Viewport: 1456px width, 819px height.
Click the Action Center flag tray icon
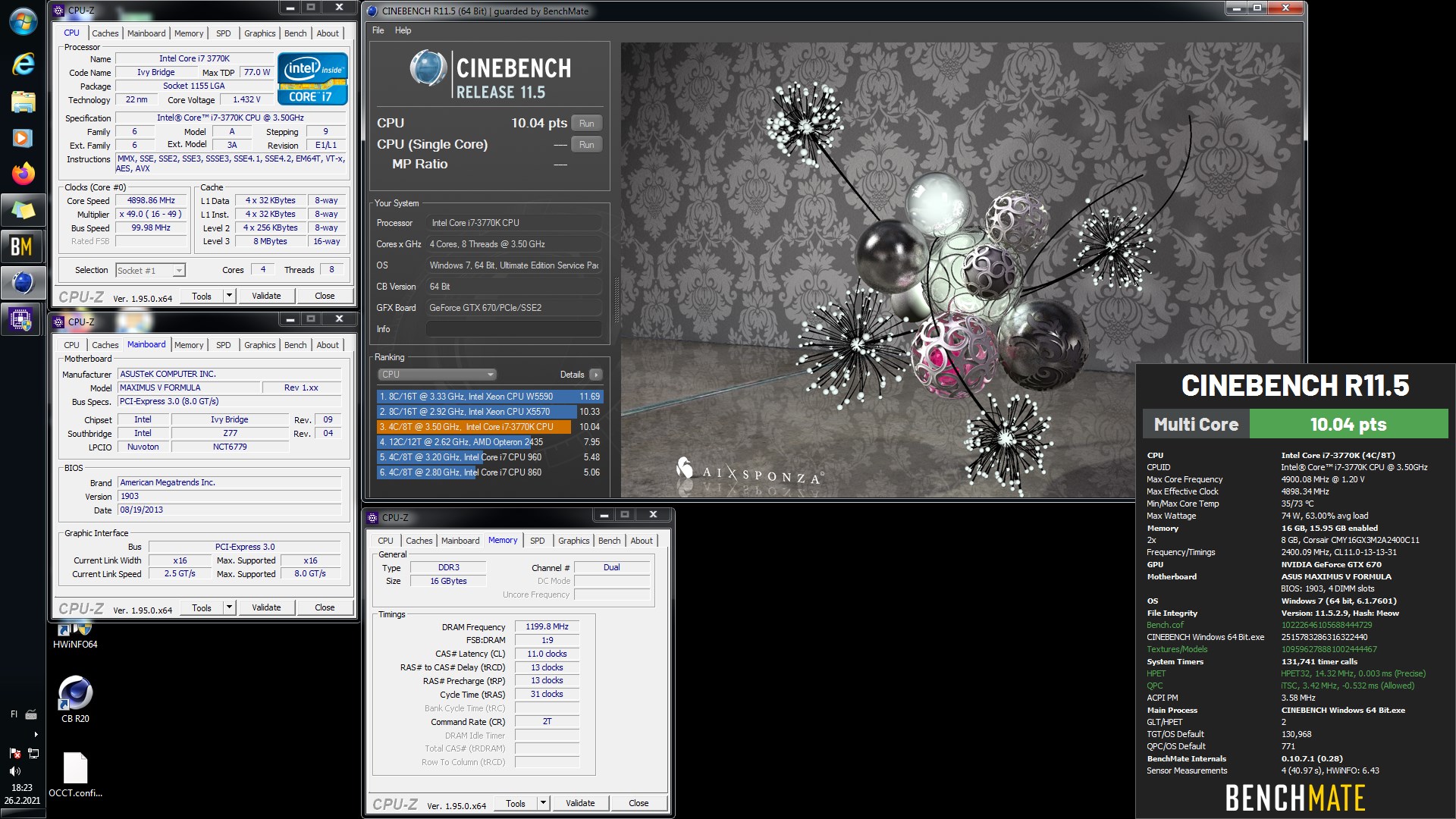pyautogui.click(x=14, y=753)
